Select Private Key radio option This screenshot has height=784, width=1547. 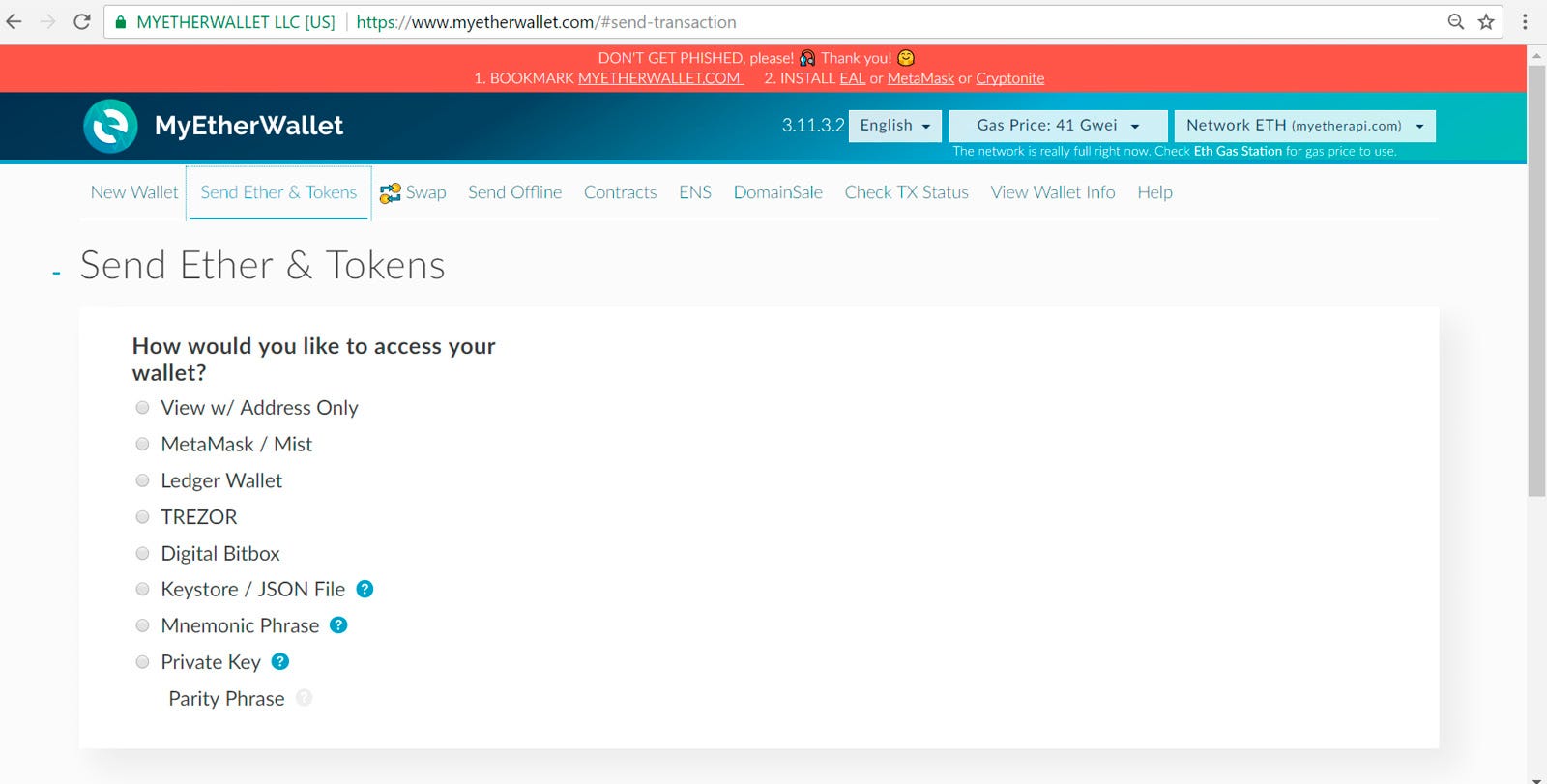coord(142,662)
